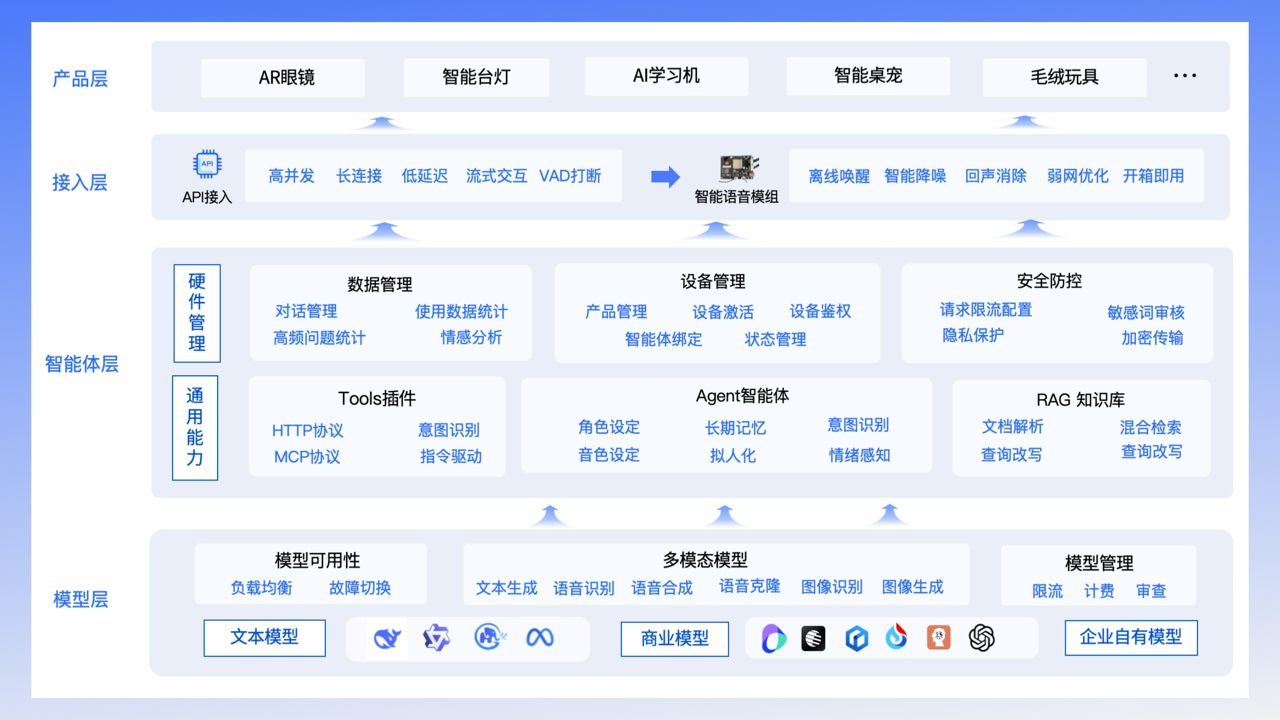Select the blue hexagon commercial model logo
Screen dimensions: 1280x720
tap(856, 638)
